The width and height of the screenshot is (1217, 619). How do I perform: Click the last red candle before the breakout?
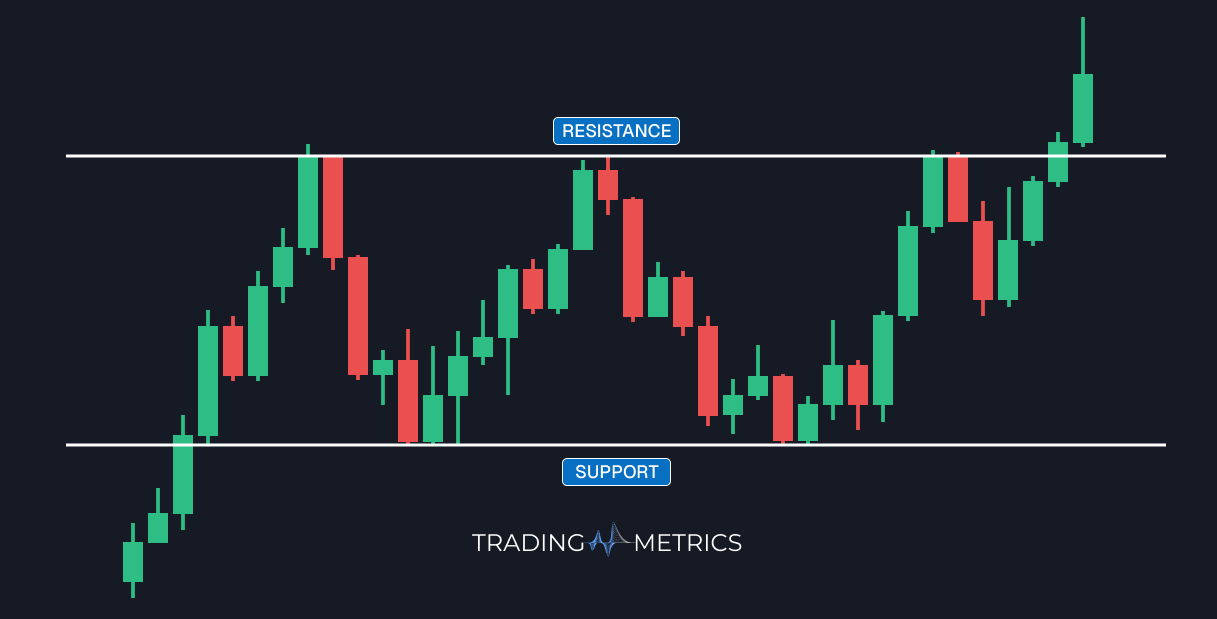tap(983, 260)
